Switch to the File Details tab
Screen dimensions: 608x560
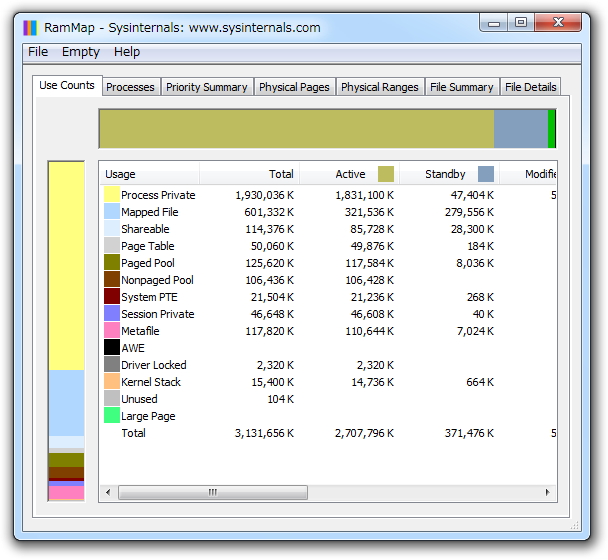(x=530, y=87)
